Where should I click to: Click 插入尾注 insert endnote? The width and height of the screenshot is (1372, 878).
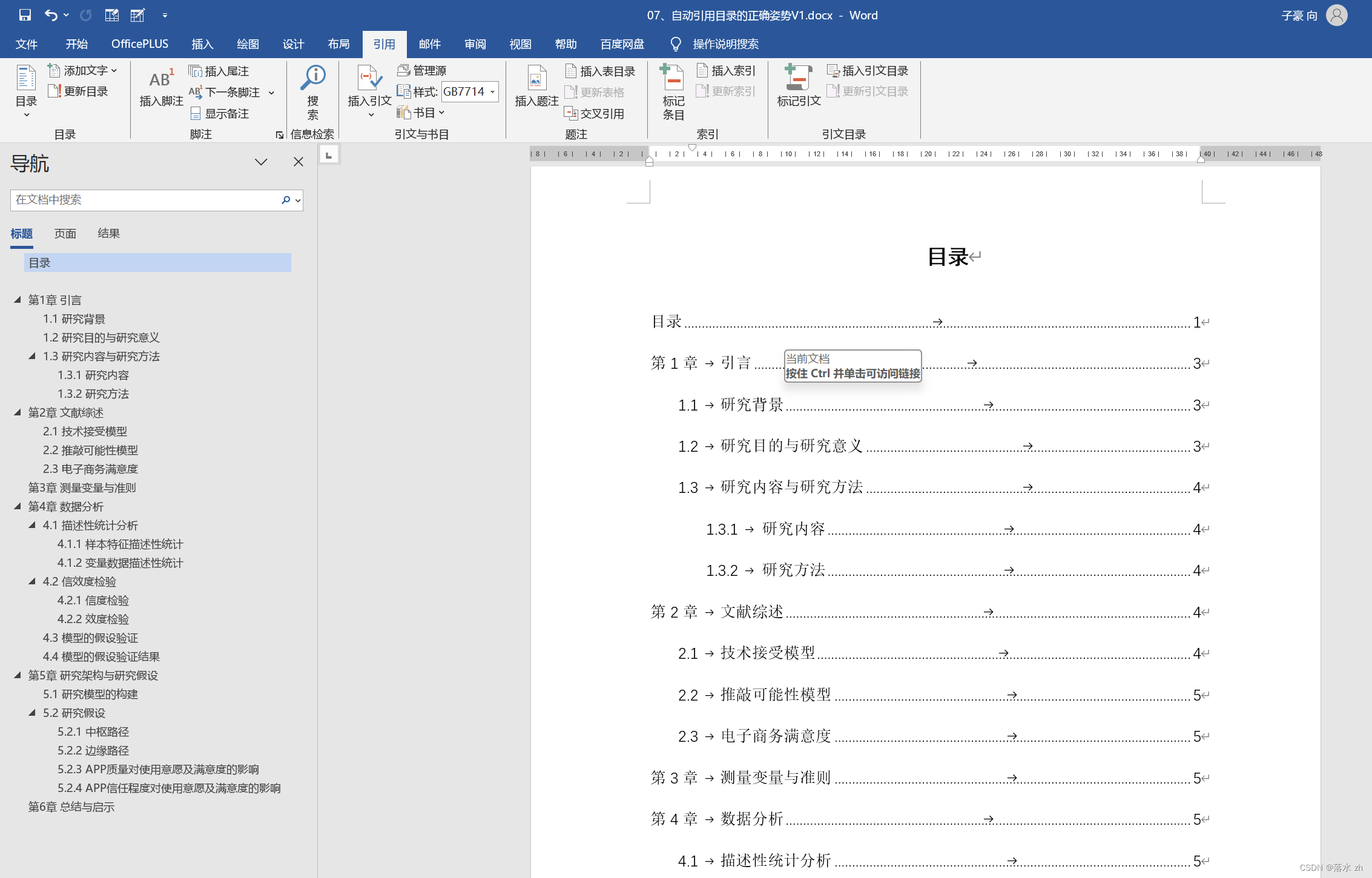219,71
